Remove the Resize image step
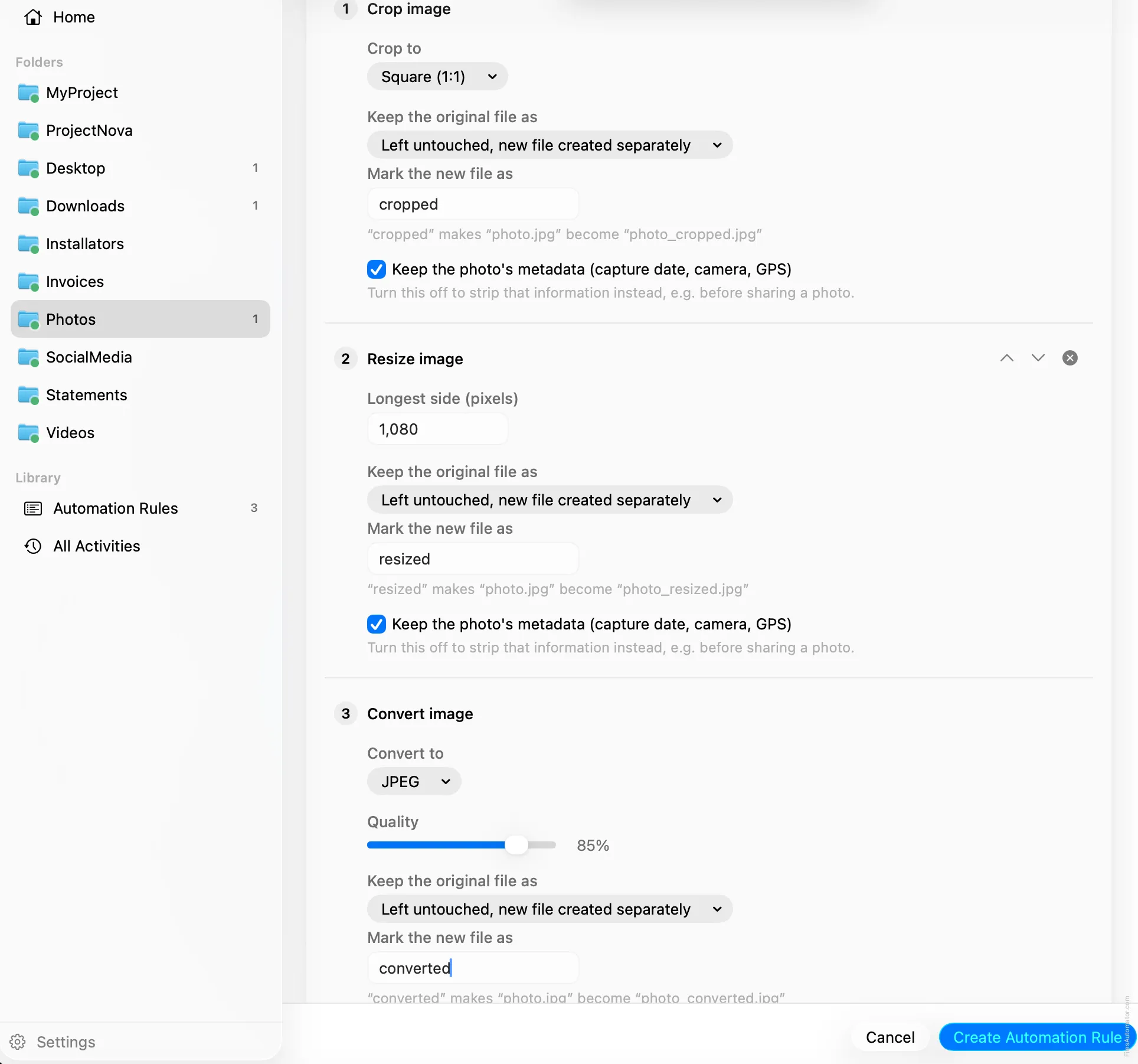 pos(1070,358)
